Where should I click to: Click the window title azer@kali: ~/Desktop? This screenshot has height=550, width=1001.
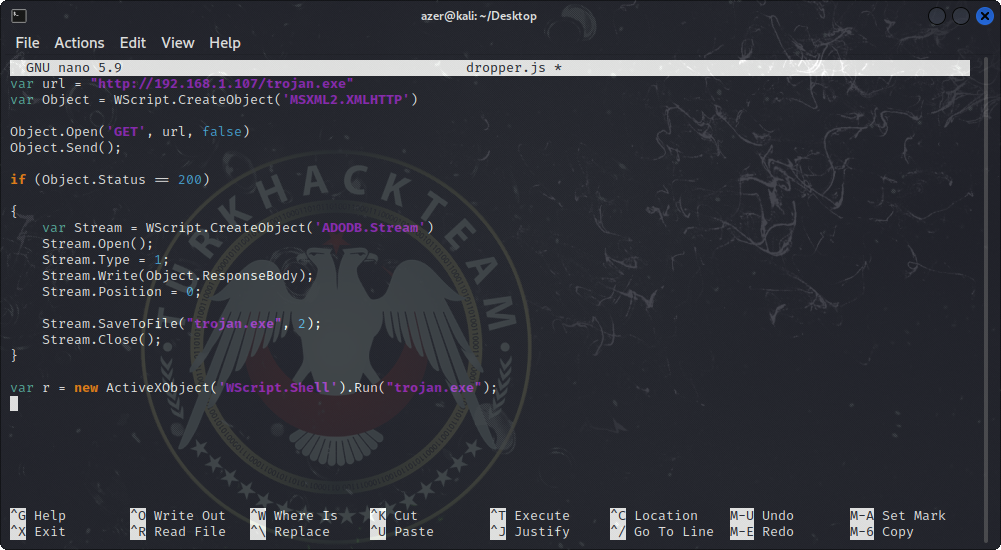pos(478,16)
